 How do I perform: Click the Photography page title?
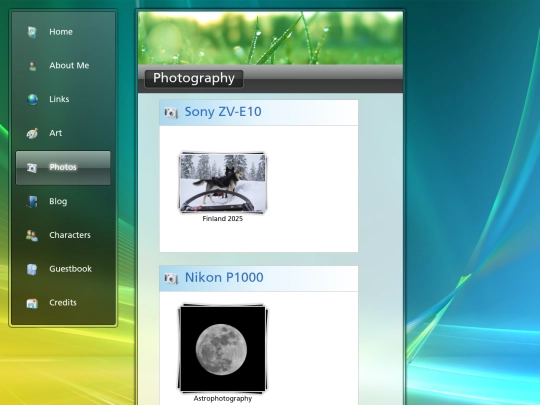click(x=194, y=78)
